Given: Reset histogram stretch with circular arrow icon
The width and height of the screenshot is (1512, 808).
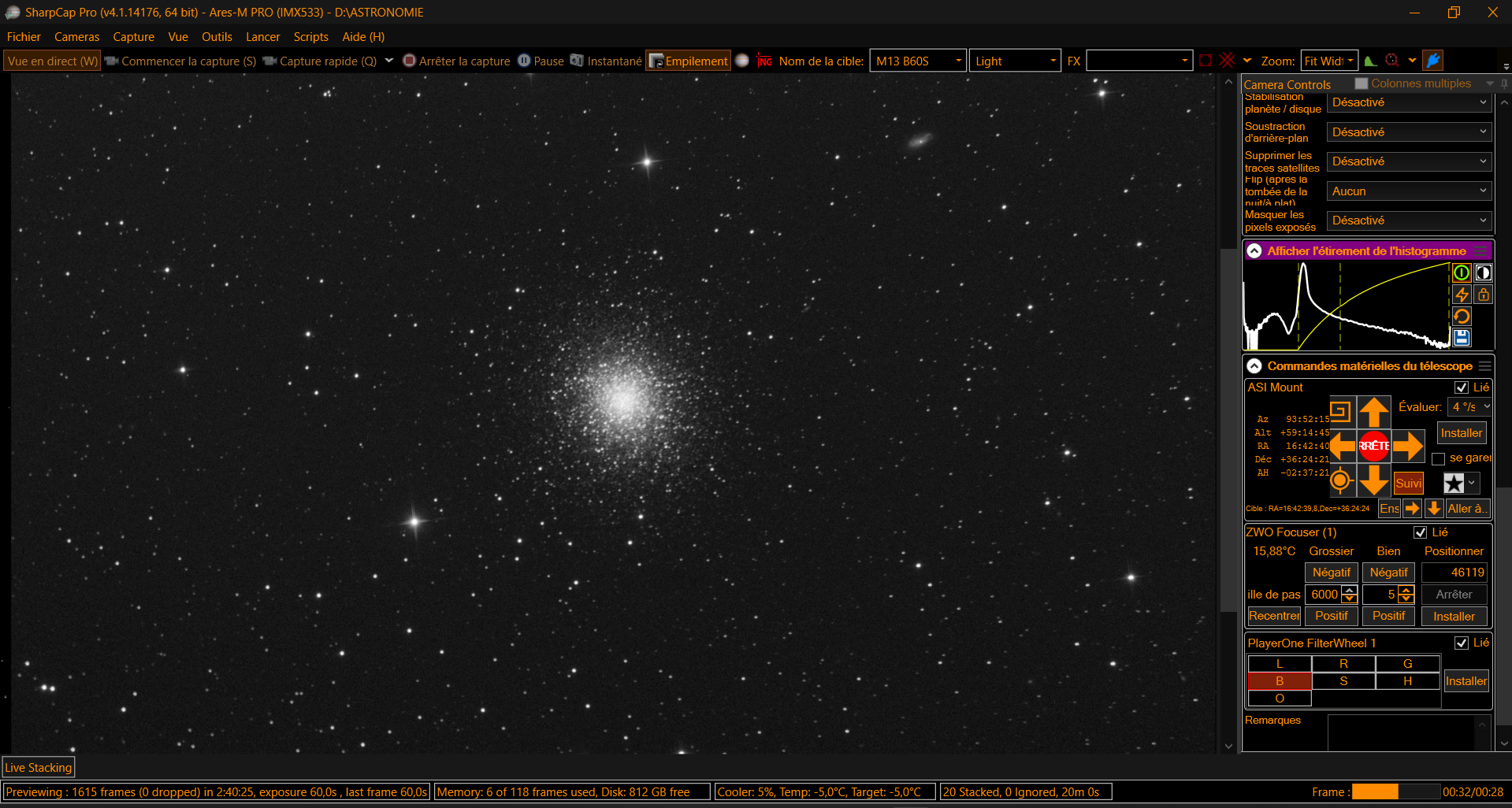Looking at the screenshot, I should coord(1462,317).
